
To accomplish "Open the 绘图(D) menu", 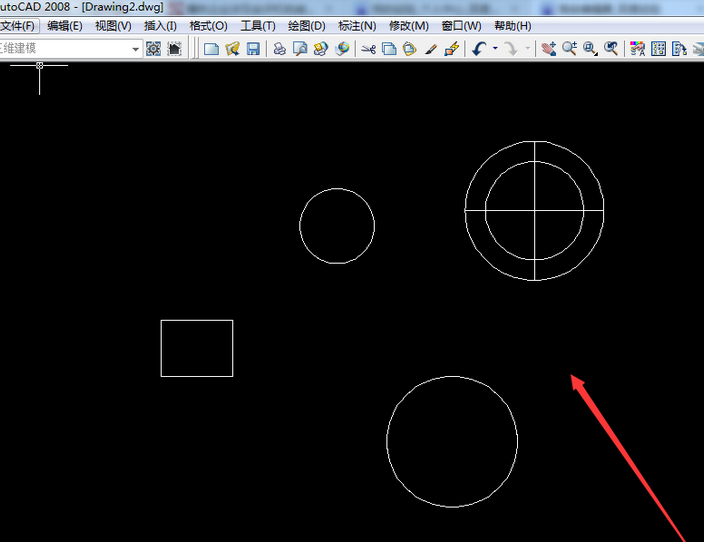I will [306, 25].
